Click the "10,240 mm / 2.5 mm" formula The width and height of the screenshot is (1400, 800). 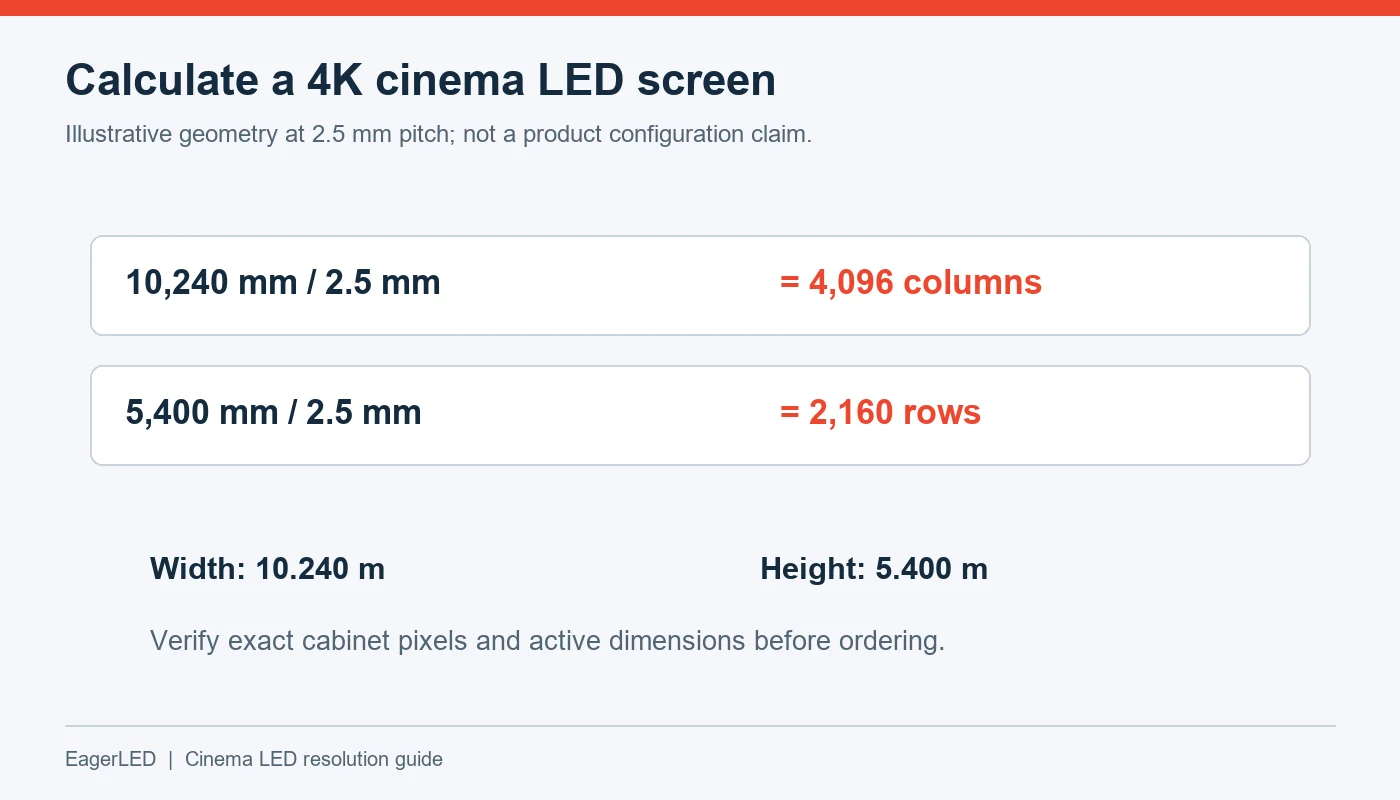[x=283, y=283]
